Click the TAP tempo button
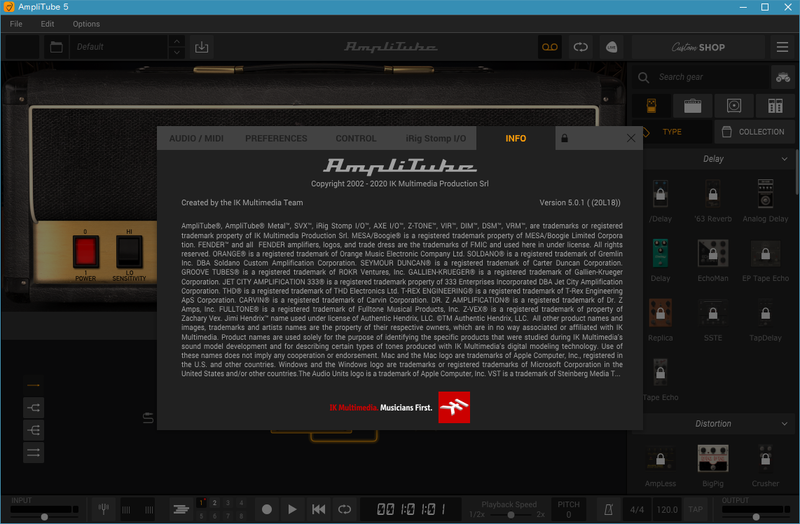Screen dimensions: 800x524 695,509
